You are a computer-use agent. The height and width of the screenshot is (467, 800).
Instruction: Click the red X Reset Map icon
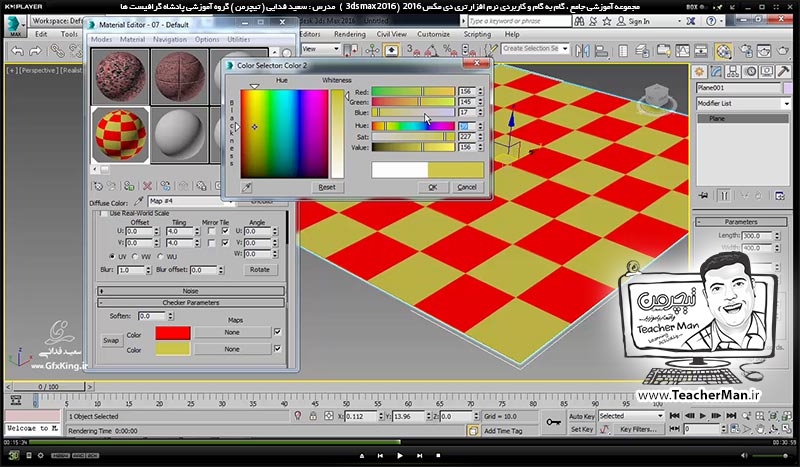(147, 186)
